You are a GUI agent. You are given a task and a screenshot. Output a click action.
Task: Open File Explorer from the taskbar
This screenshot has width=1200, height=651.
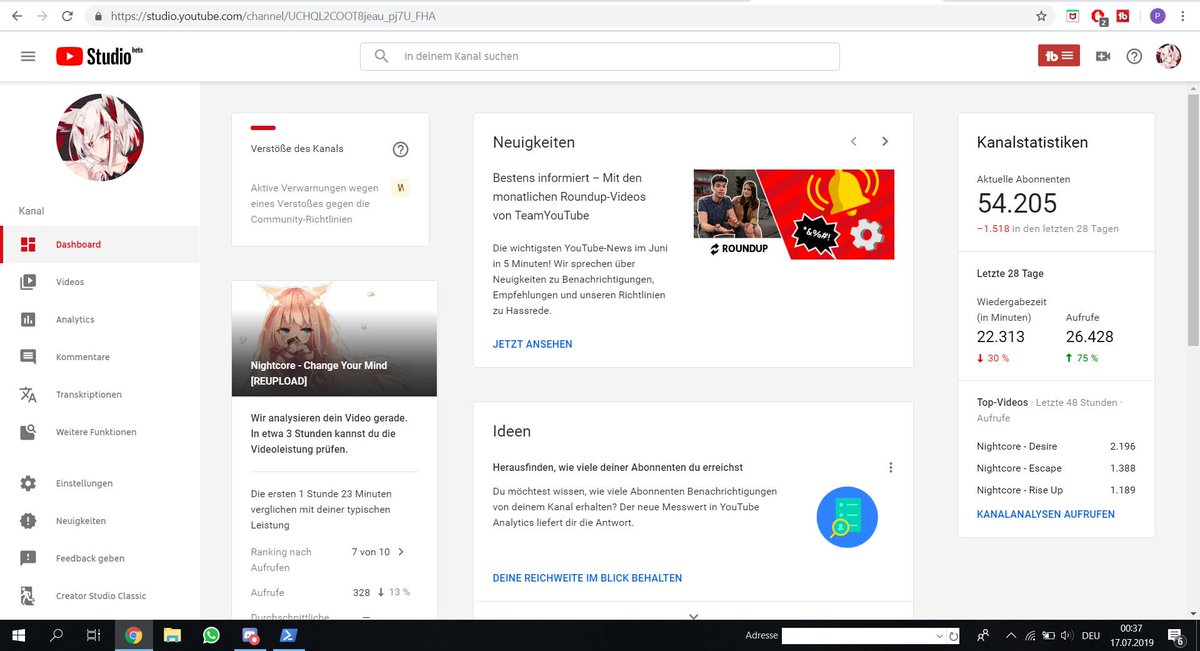point(172,635)
